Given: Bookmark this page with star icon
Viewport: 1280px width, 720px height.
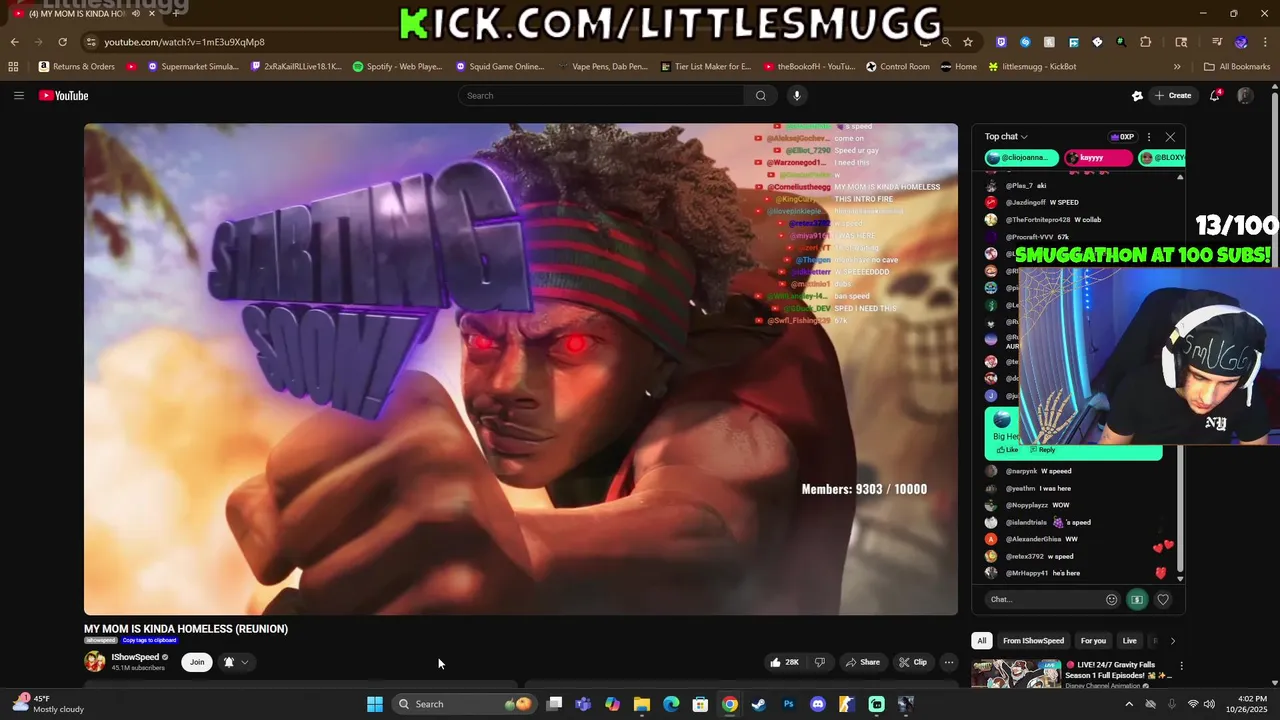Looking at the screenshot, I should click(968, 42).
